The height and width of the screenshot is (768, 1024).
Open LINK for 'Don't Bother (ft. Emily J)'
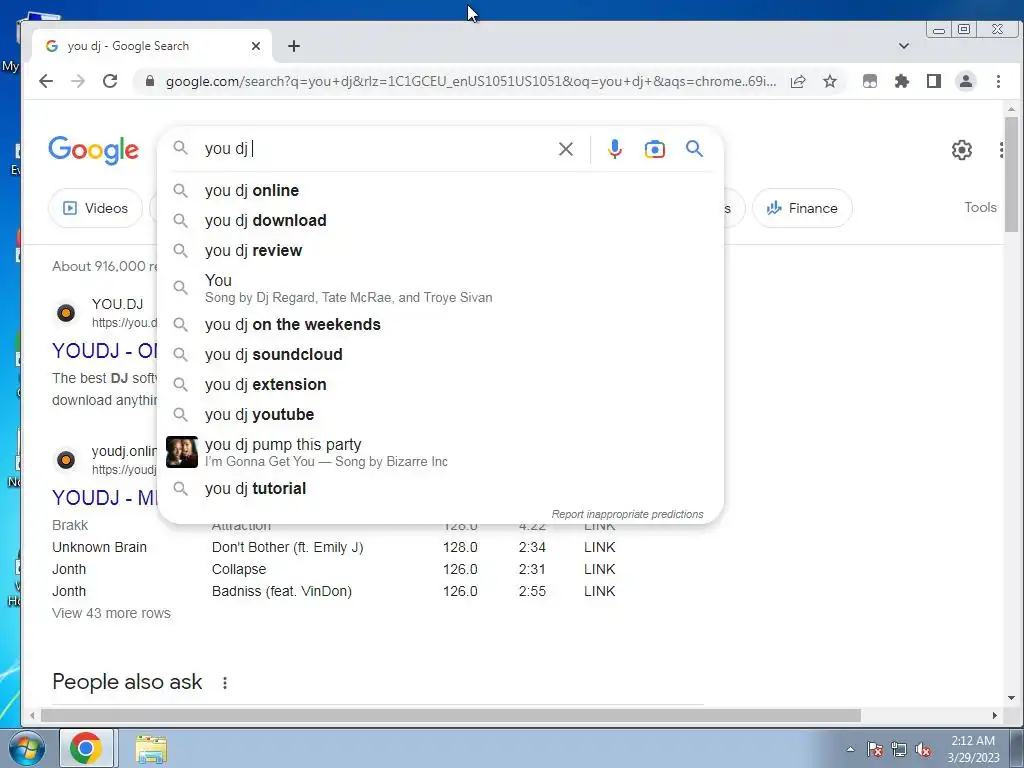600,547
